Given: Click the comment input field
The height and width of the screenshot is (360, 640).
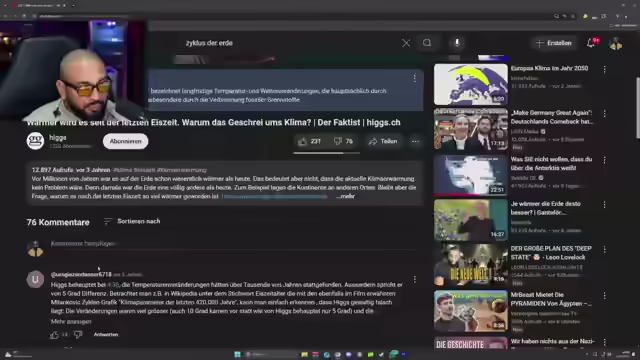Looking at the screenshot, I should click(x=233, y=244).
